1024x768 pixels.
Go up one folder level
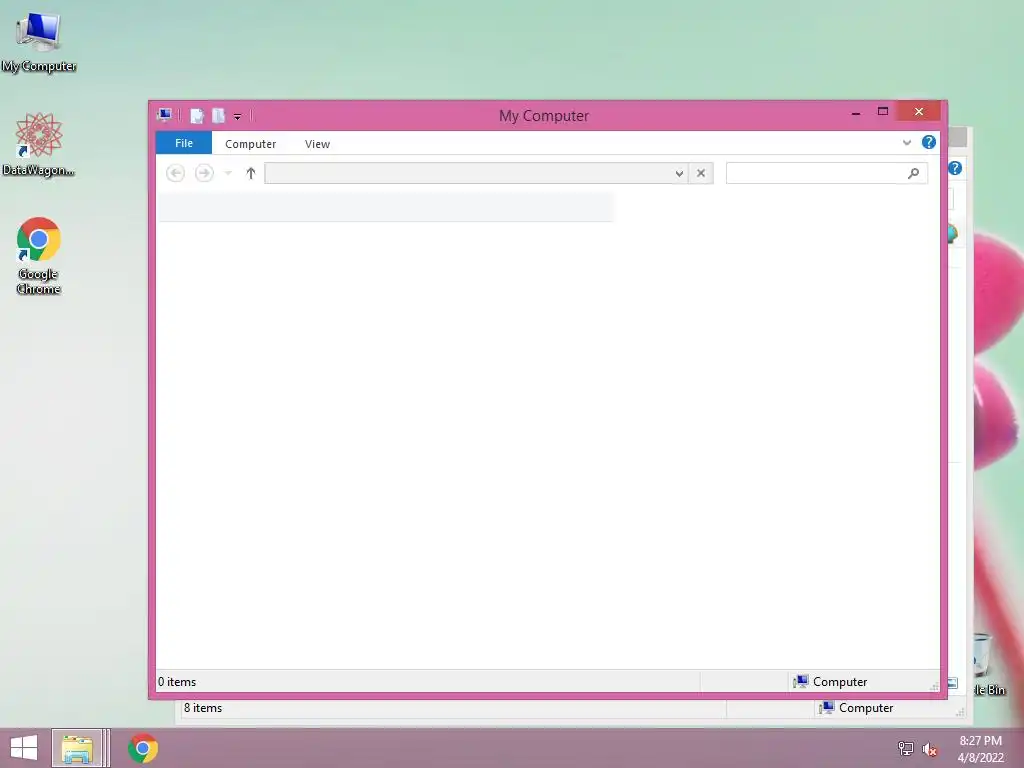coord(251,173)
